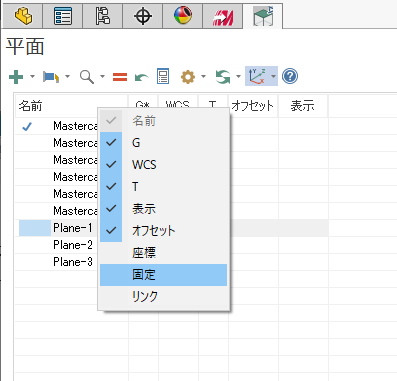Uncheck WCS in the column menu

point(163,165)
